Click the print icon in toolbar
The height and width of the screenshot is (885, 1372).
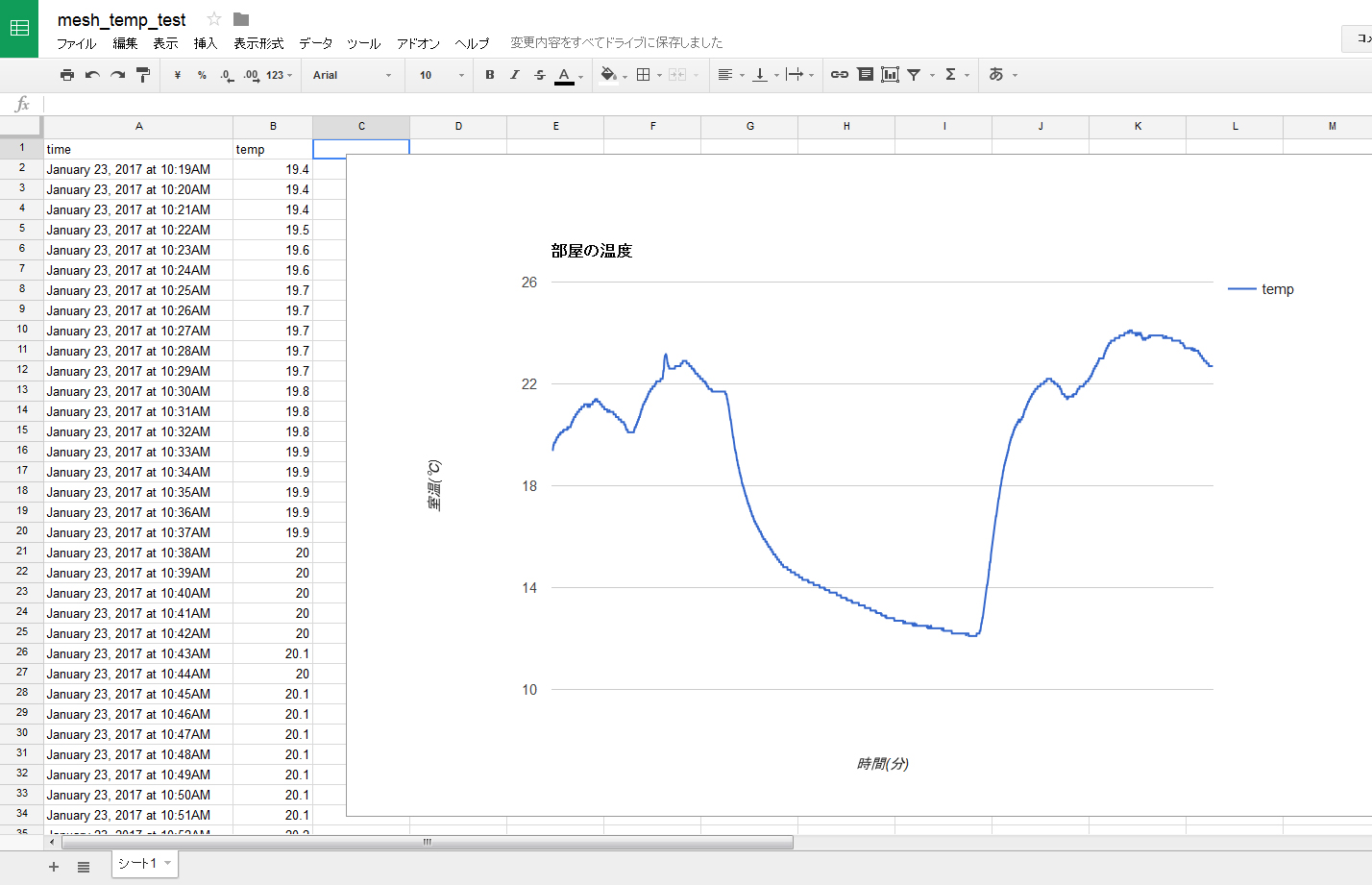pos(66,75)
